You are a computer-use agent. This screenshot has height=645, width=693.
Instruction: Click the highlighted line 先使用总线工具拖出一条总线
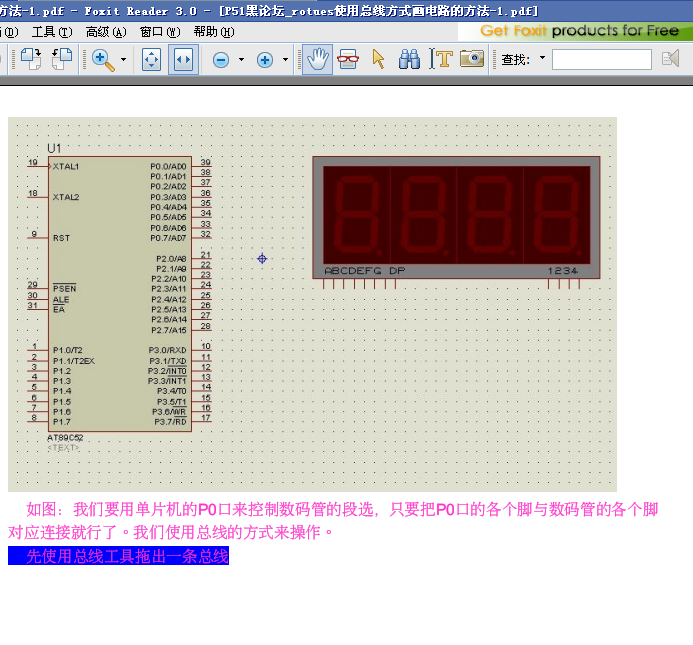coord(118,556)
